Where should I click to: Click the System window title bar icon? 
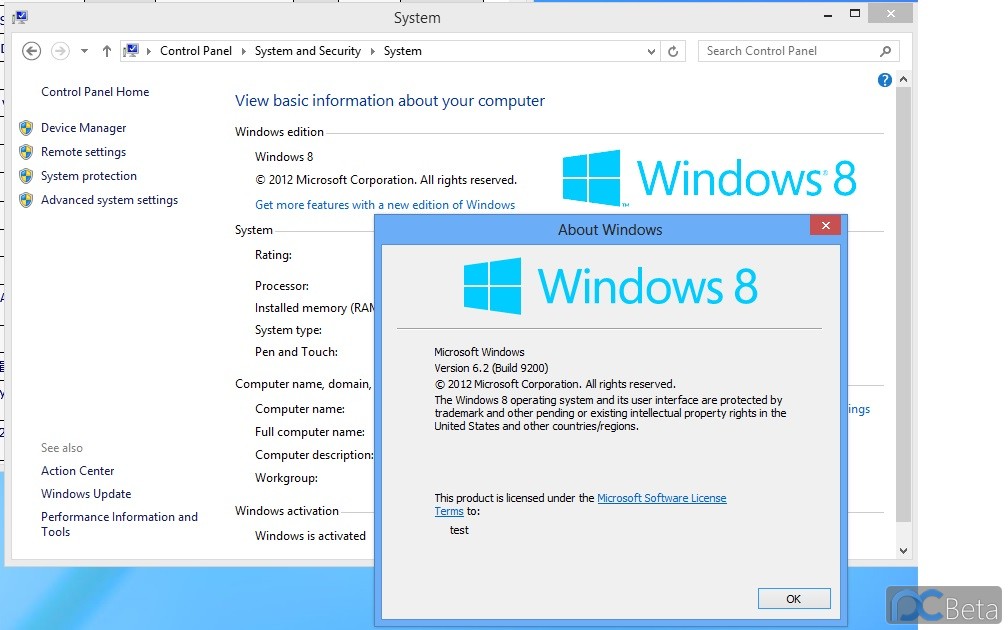20,17
